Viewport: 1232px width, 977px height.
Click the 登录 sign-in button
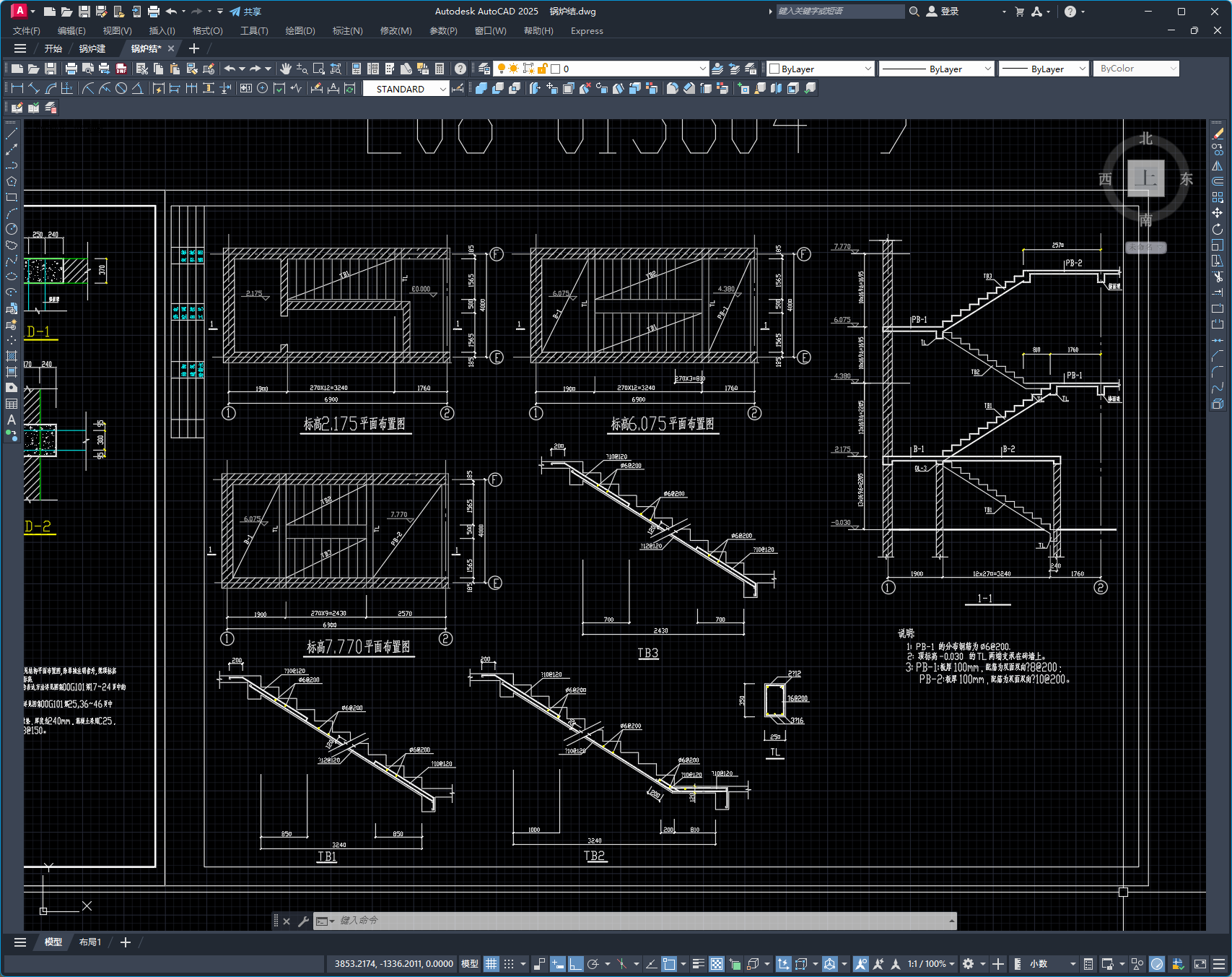click(943, 12)
